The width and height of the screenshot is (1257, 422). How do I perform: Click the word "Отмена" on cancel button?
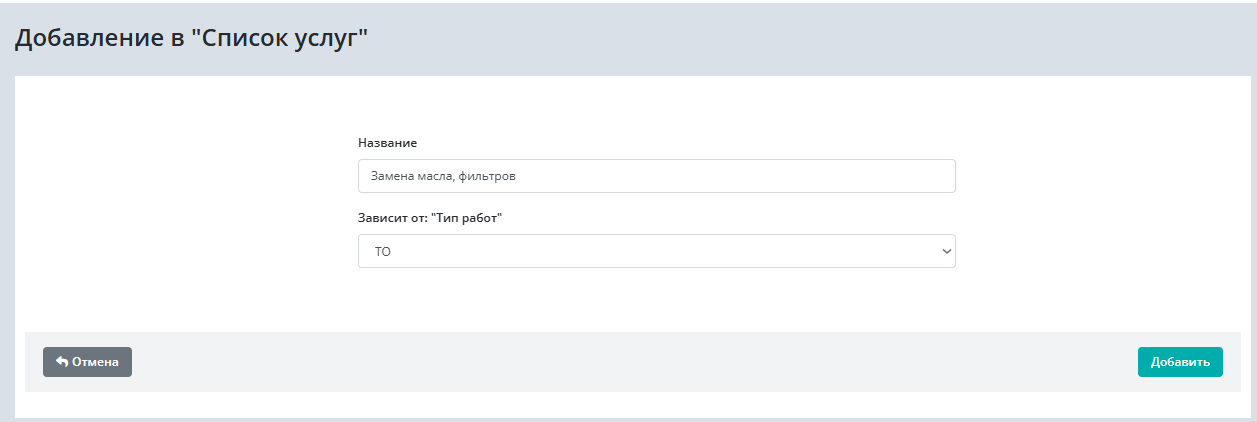click(95, 362)
